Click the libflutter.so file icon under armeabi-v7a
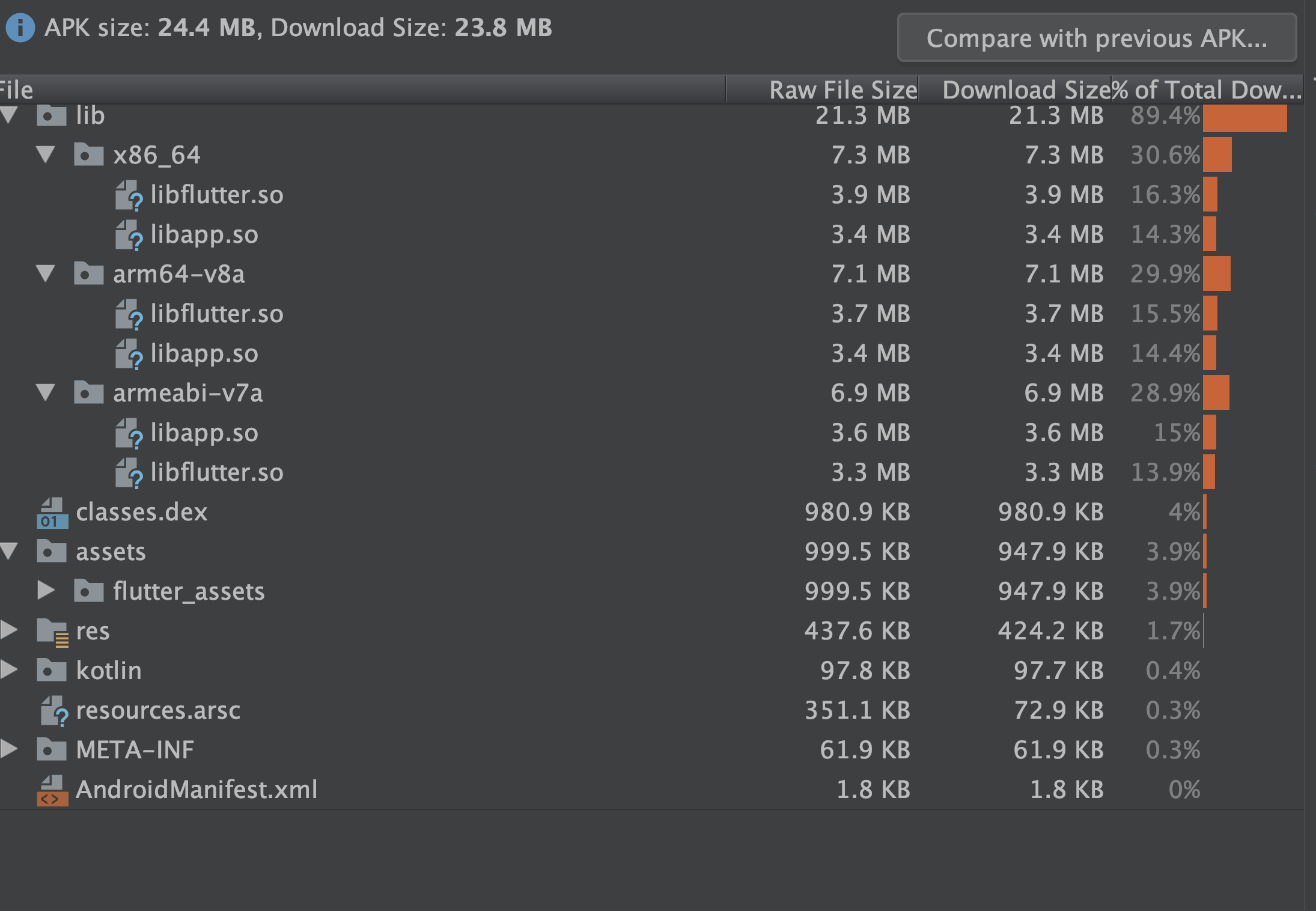Screen dimensions: 1316x911 129,473
